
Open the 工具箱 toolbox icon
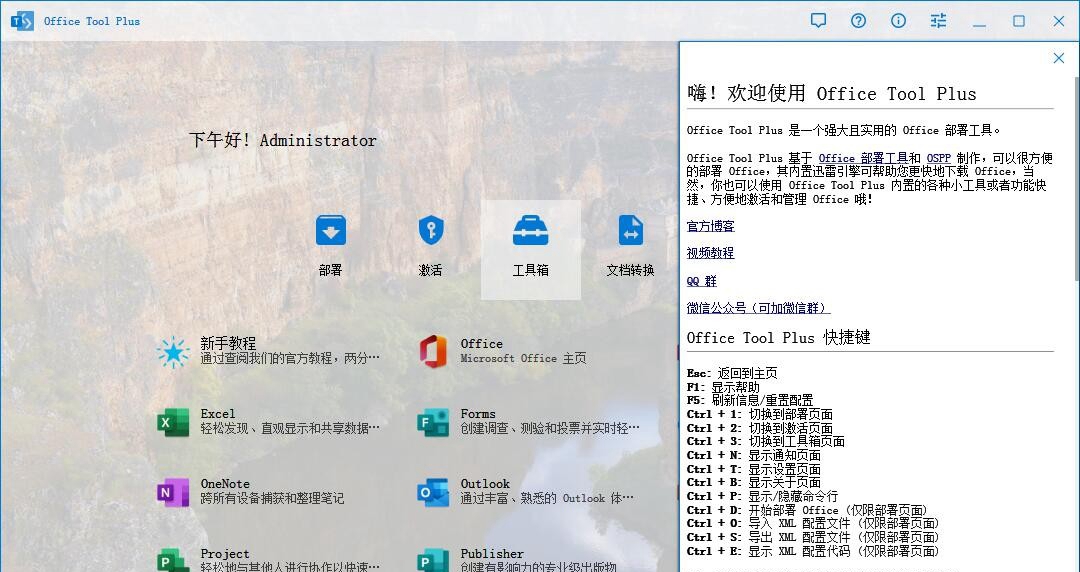tap(530, 230)
